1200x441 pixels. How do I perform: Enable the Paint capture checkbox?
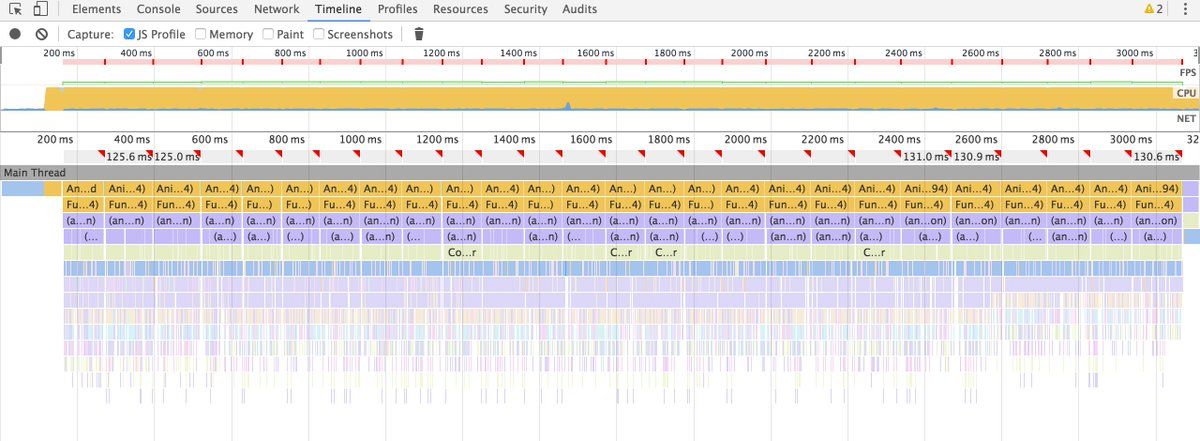268,34
